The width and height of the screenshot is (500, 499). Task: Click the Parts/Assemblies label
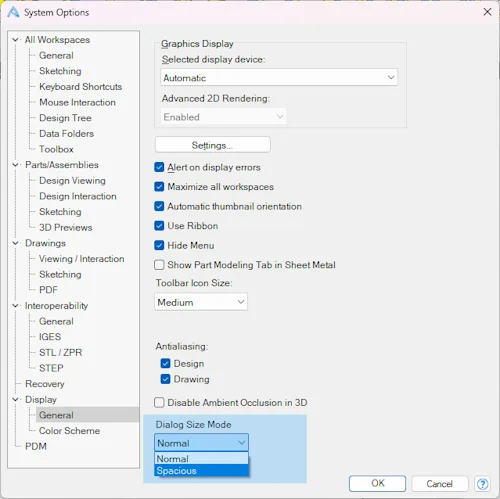pyautogui.click(x=62, y=165)
